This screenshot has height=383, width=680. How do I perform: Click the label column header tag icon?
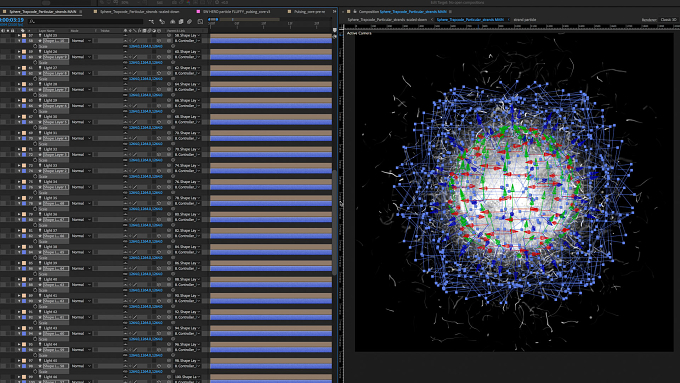23,31
